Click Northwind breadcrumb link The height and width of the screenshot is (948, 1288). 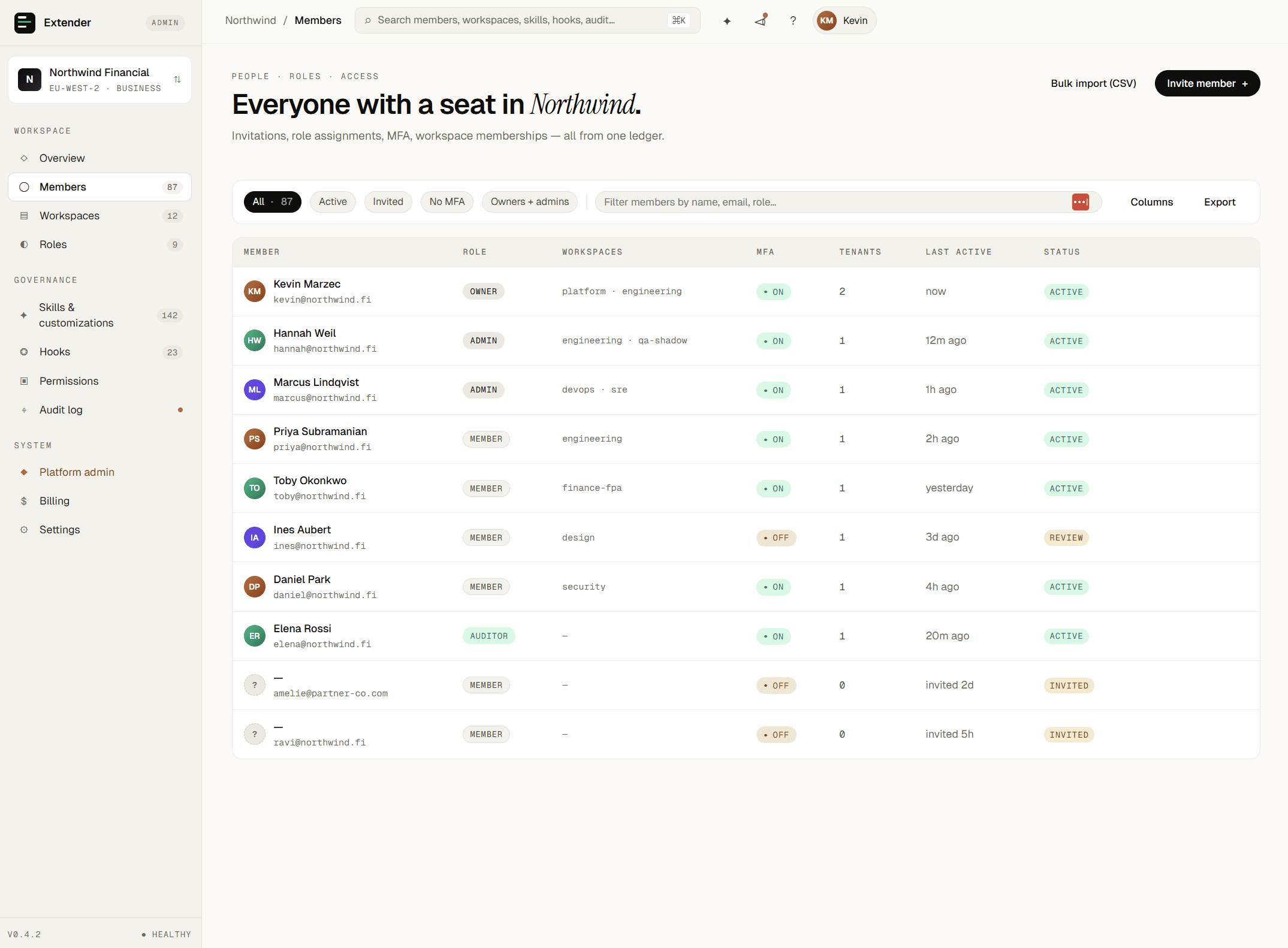tap(251, 20)
